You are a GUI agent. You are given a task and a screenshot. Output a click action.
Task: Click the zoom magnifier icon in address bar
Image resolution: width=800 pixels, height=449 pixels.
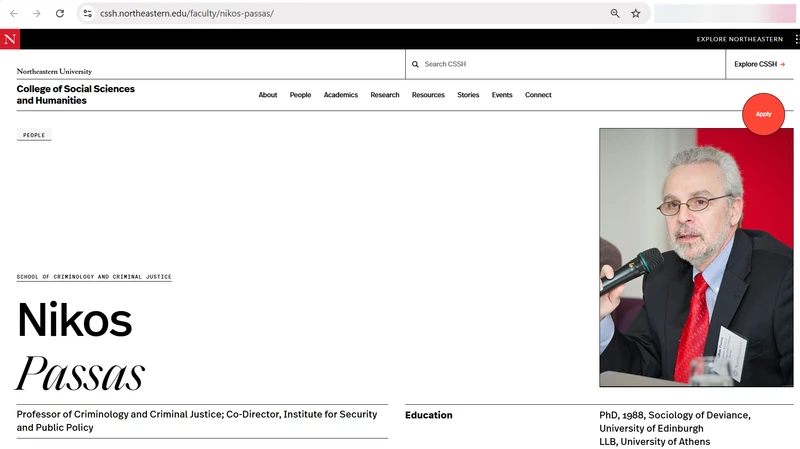point(615,14)
